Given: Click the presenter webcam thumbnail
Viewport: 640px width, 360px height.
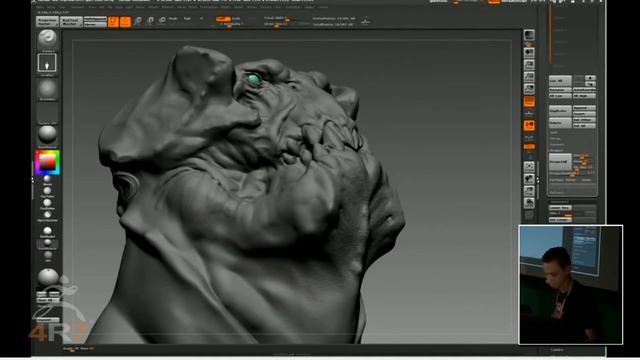Looking at the screenshot, I should (571, 284).
